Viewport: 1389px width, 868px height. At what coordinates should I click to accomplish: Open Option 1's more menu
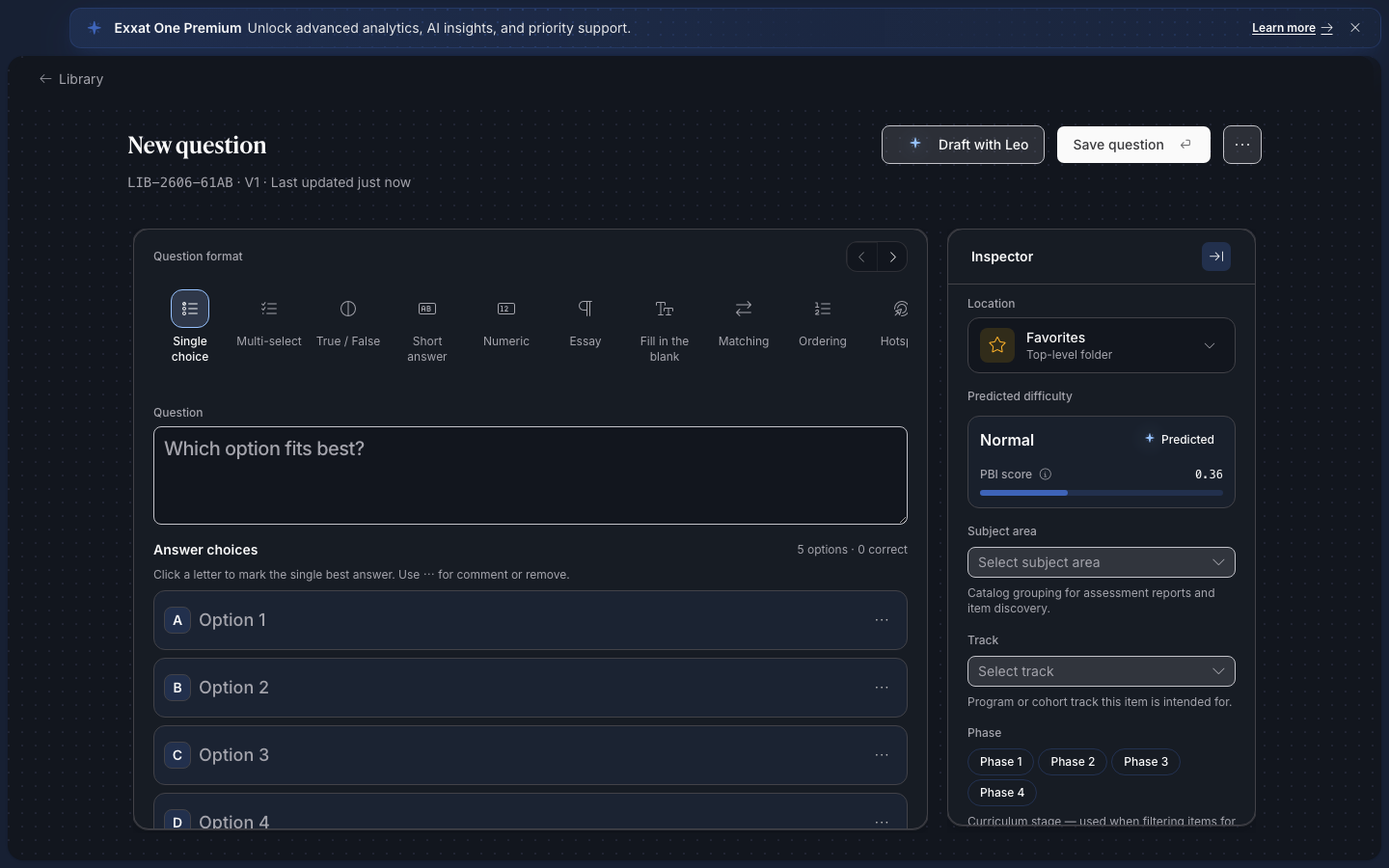(882, 620)
